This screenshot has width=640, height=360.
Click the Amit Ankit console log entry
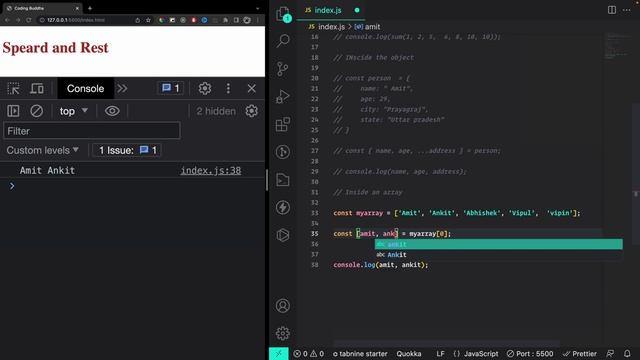tap(47, 171)
